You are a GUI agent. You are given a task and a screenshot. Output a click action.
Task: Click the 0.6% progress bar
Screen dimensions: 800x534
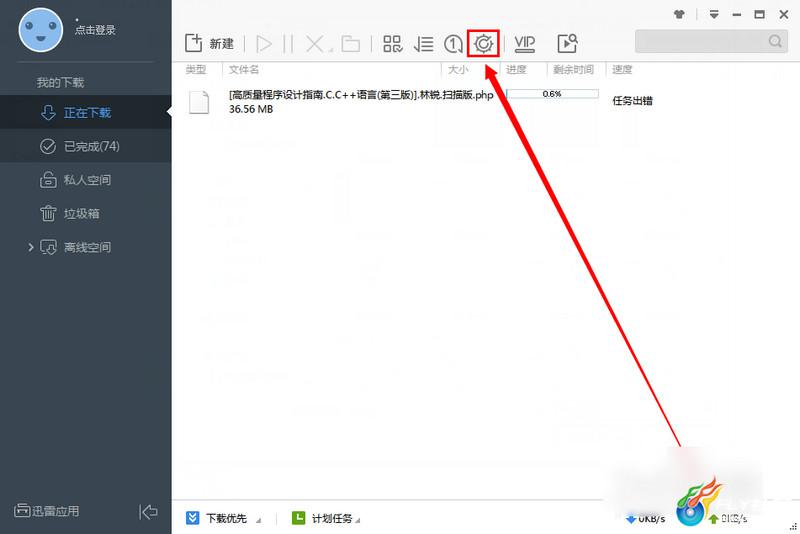coord(552,94)
